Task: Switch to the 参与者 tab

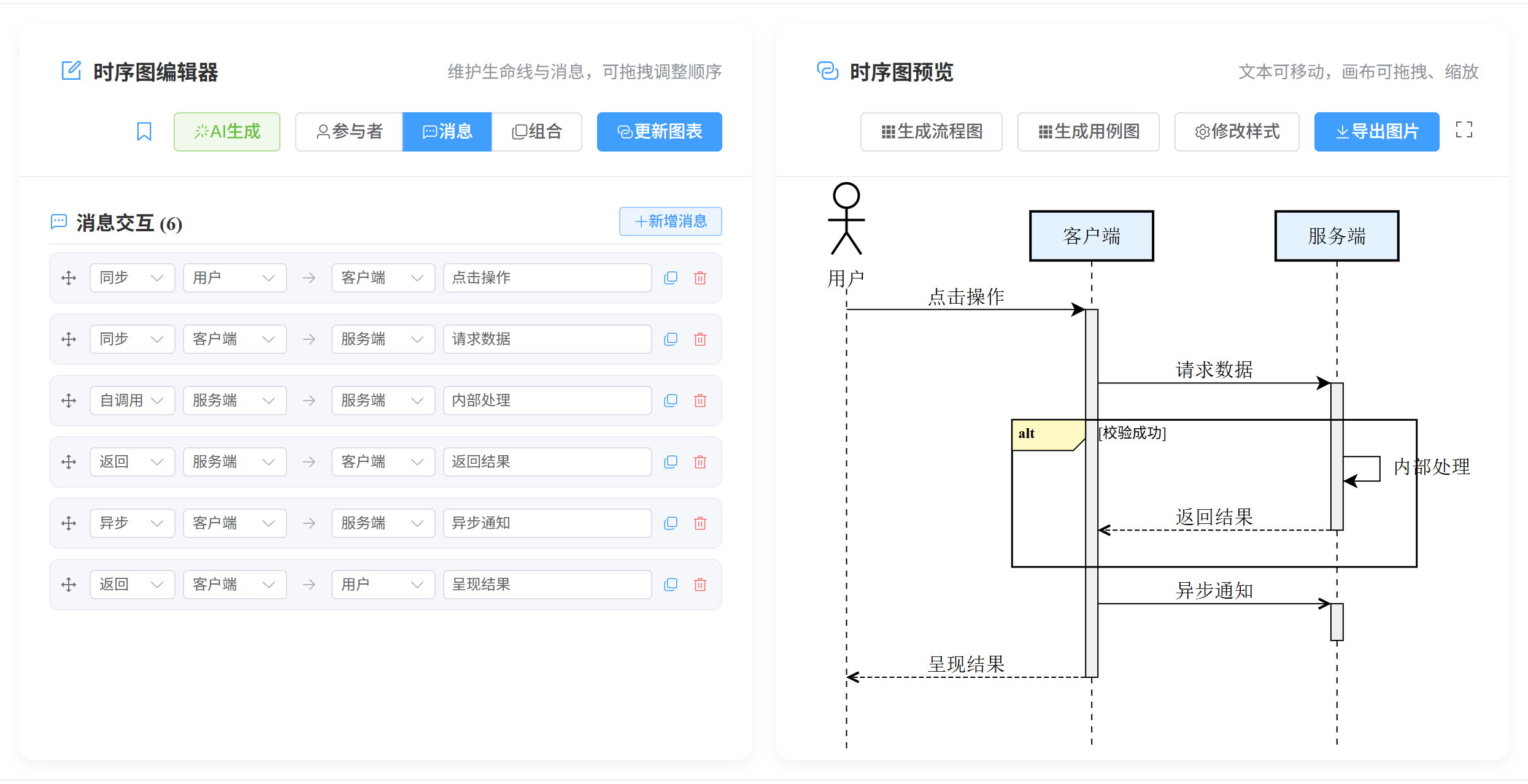Action: point(349,131)
